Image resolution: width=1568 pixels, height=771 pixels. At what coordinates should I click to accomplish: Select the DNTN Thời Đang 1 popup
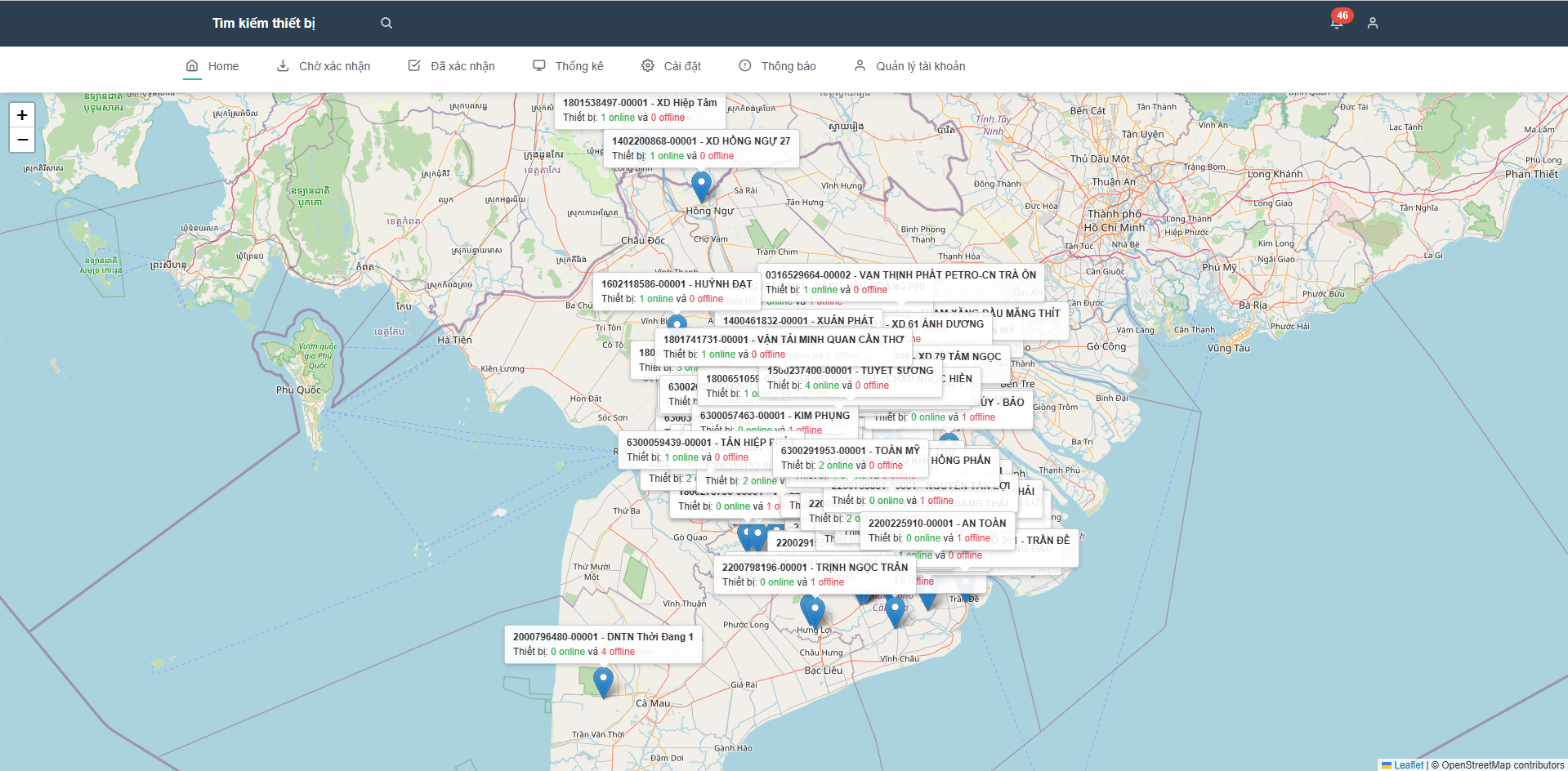coord(602,644)
